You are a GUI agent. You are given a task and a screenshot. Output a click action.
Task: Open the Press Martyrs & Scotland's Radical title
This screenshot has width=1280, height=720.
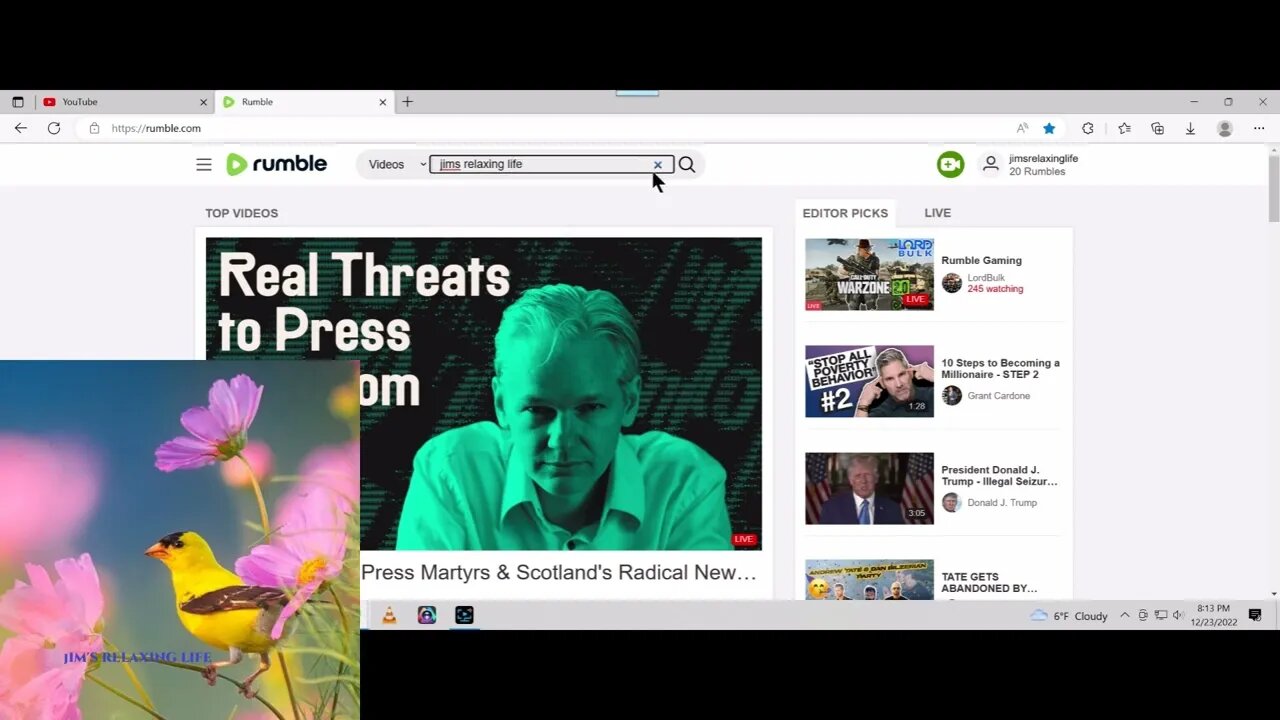click(x=558, y=572)
